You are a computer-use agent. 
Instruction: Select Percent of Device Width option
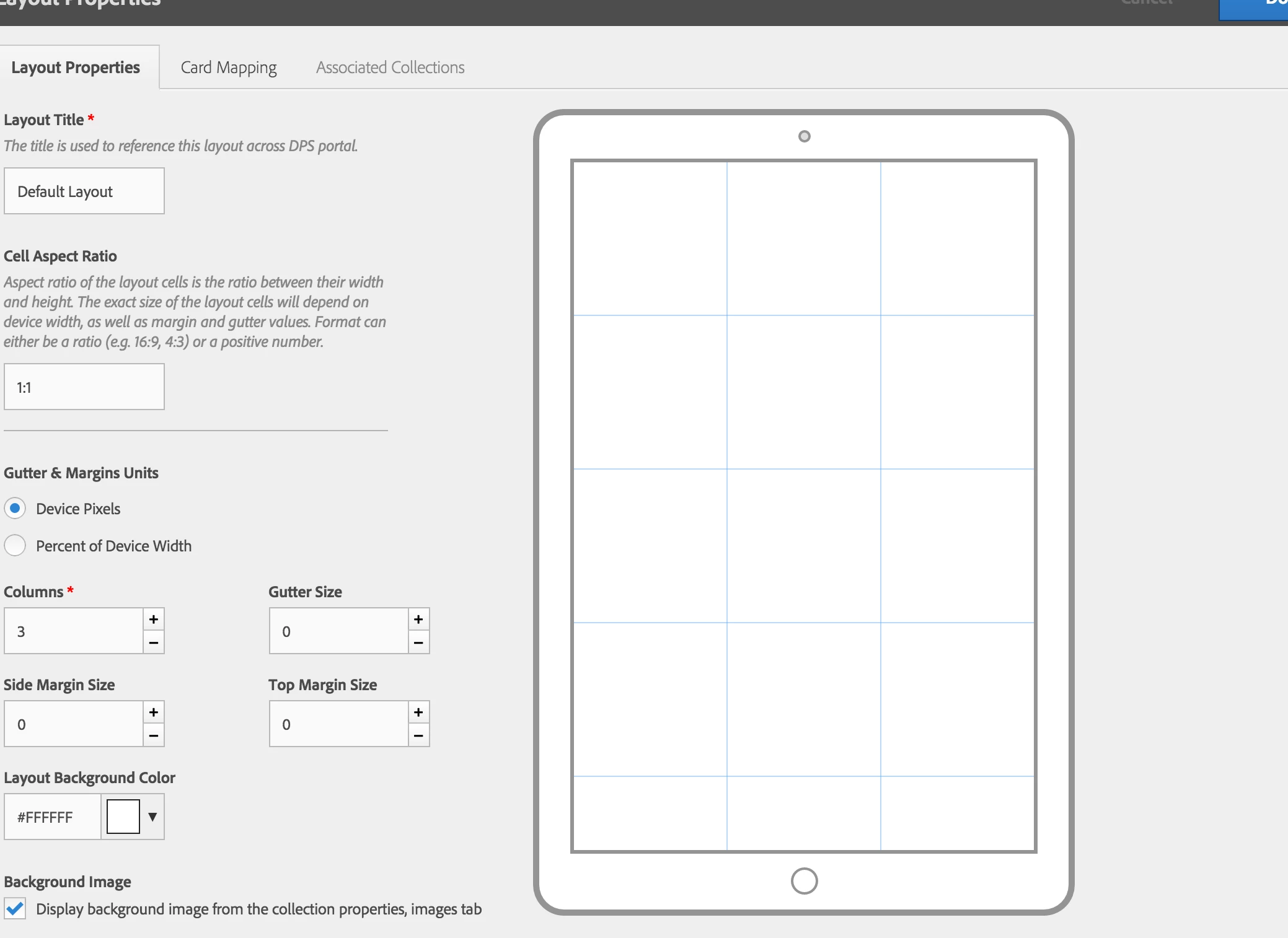15,545
